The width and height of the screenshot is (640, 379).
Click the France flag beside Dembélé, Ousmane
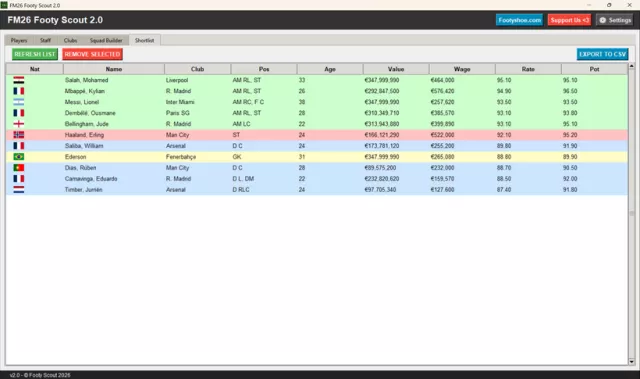tap(19, 113)
